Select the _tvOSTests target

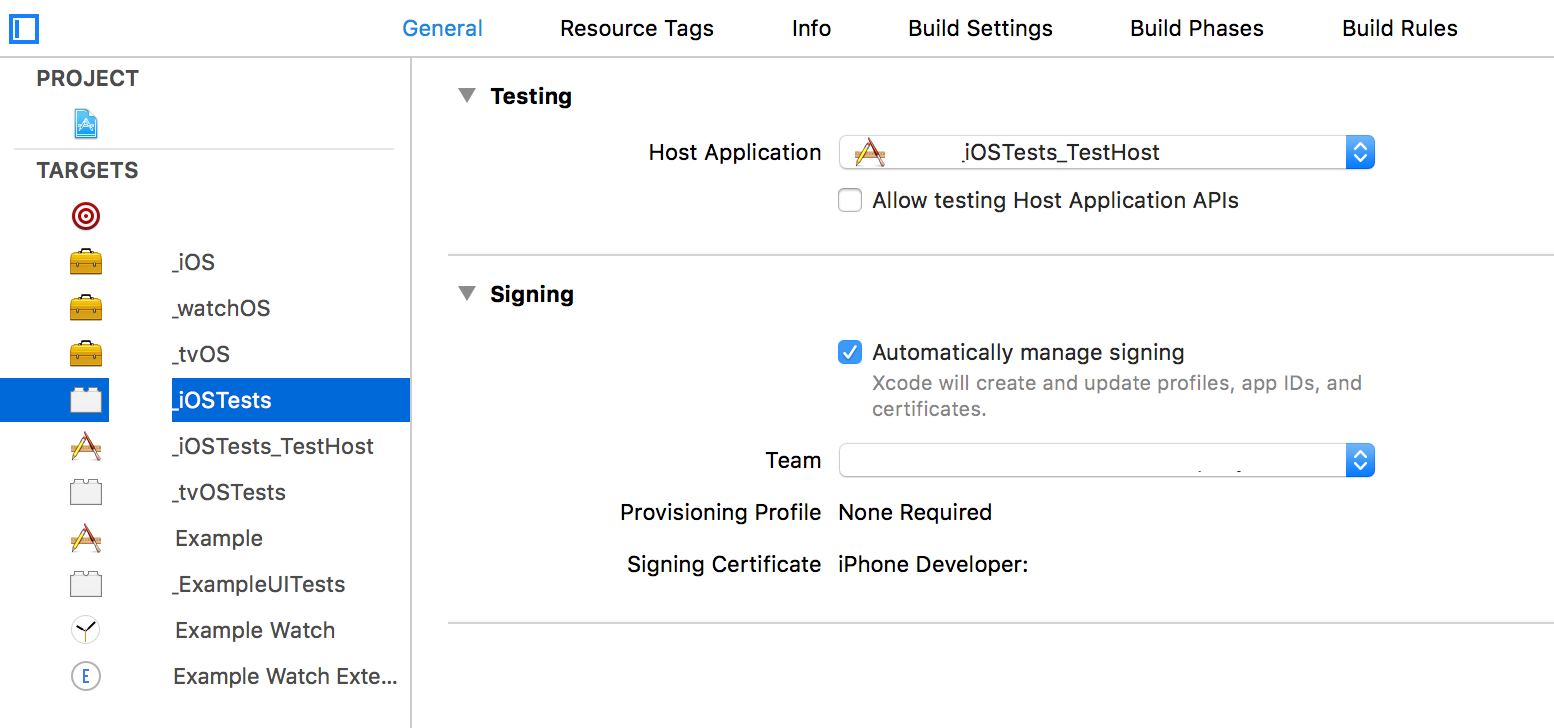[230, 492]
